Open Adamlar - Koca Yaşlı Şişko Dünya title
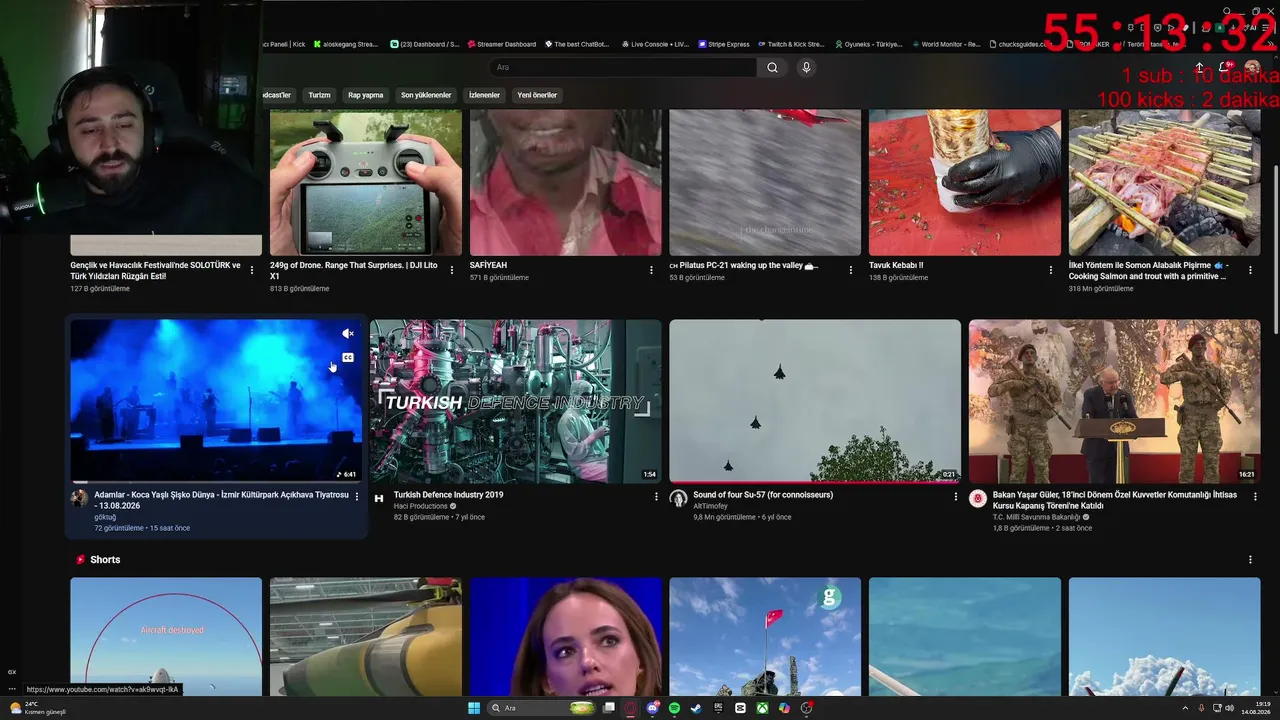This screenshot has height=720, width=1280. click(221, 500)
